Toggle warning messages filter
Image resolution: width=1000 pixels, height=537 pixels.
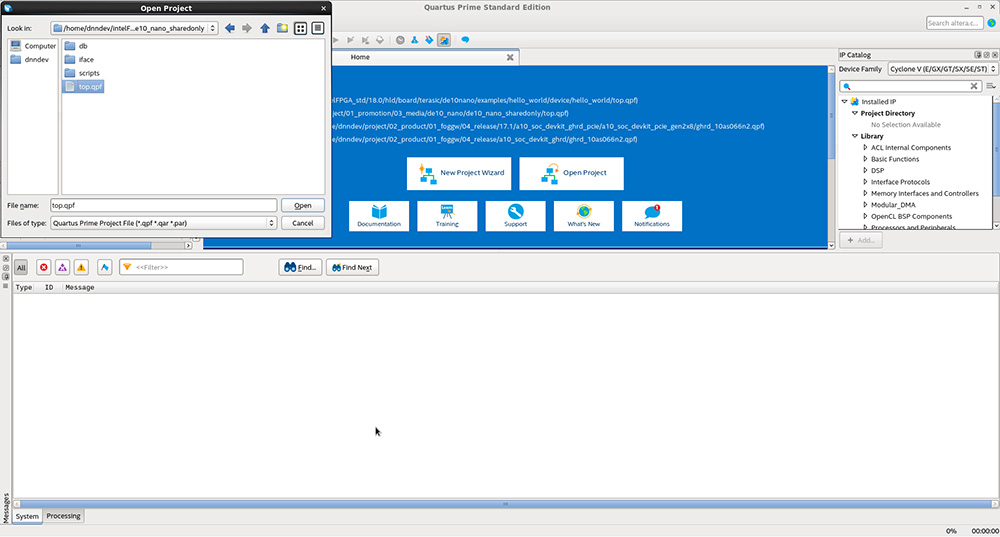[x=81, y=268]
